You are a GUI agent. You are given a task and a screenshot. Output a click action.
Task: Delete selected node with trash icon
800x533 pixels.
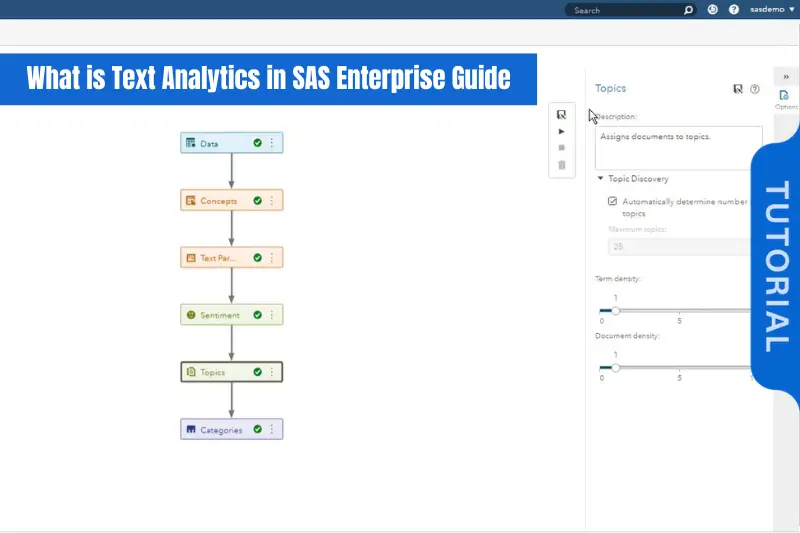(562, 165)
